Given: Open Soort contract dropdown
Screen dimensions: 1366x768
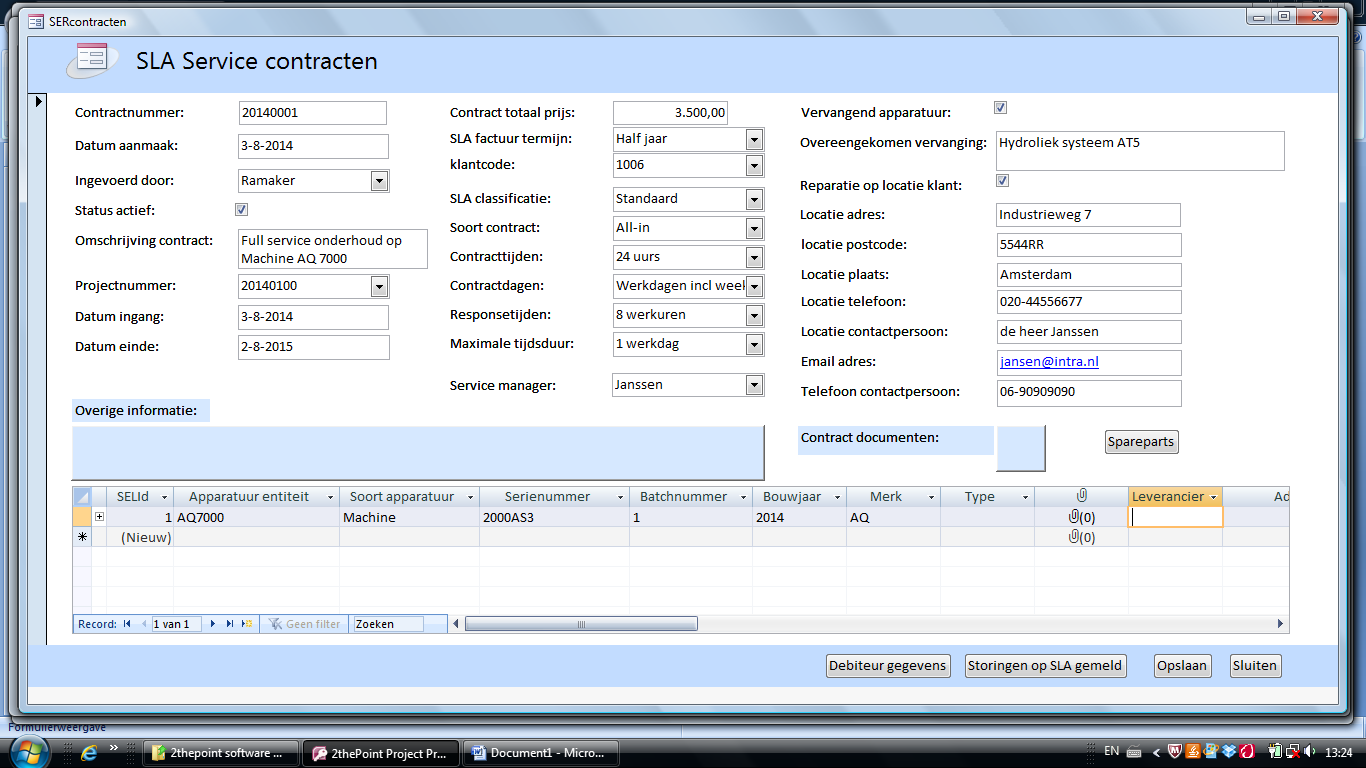Looking at the screenshot, I should (x=755, y=228).
